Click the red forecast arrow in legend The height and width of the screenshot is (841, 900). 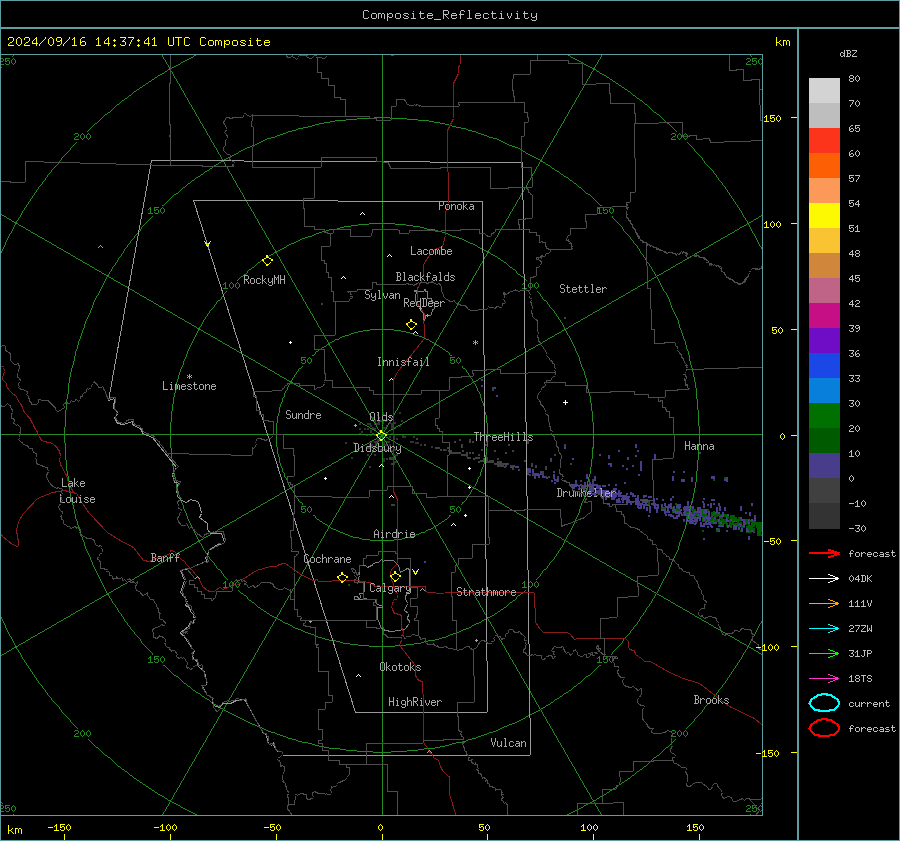point(824,553)
